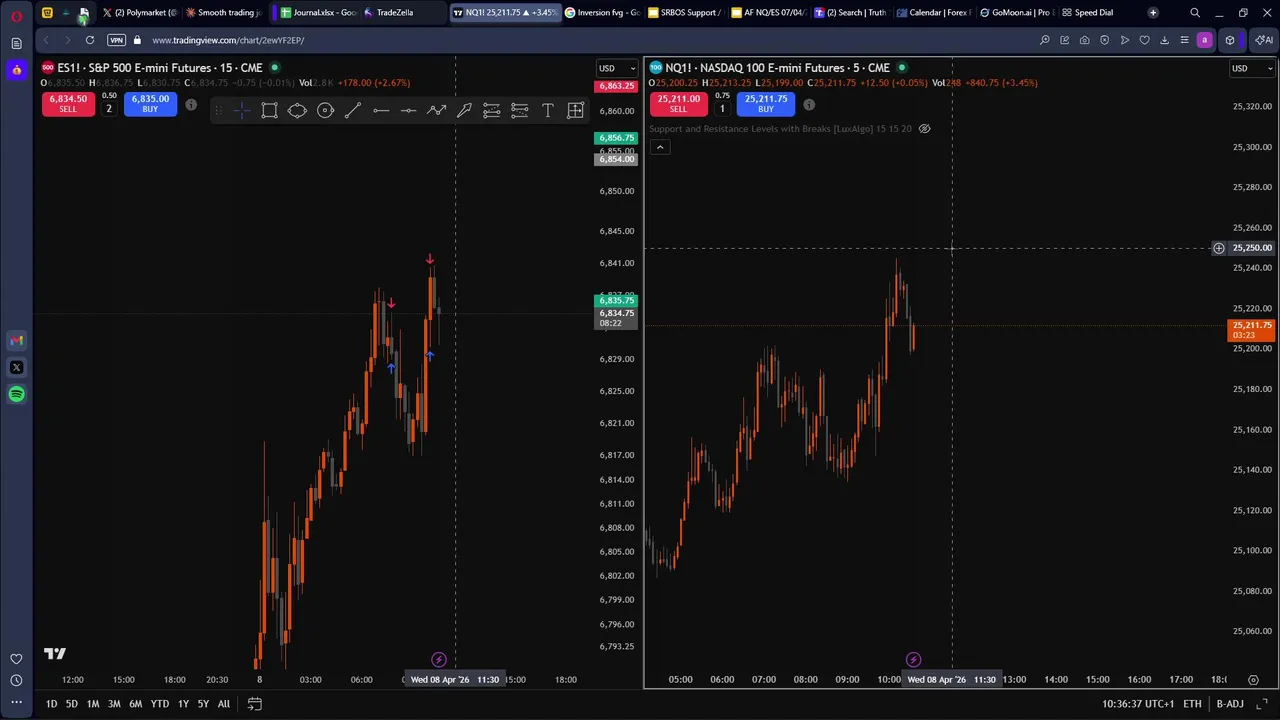This screenshot has width=1280, height=720.
Task: Open browser downloads icon
Action: (x=1164, y=40)
